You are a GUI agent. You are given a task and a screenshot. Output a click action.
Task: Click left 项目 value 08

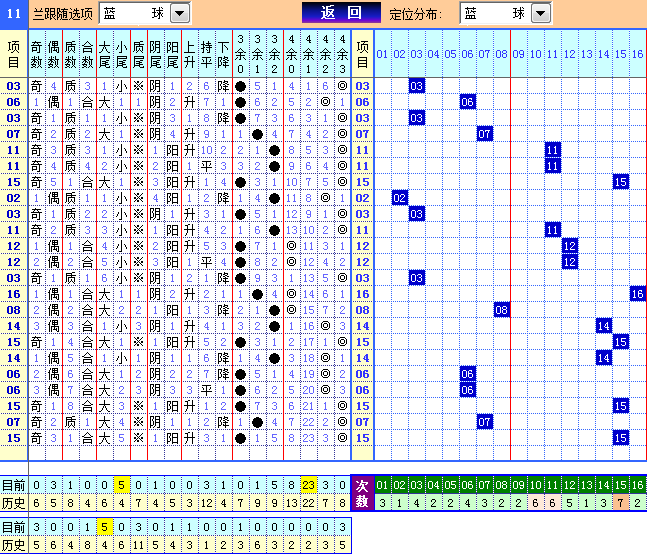pyautogui.click(x=14, y=310)
